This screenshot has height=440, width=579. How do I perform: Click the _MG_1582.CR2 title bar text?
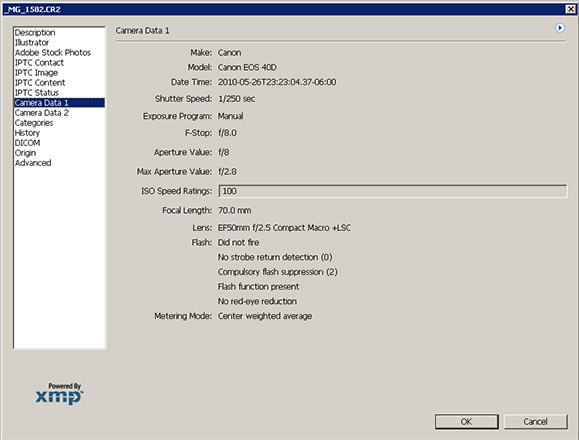(32, 9)
